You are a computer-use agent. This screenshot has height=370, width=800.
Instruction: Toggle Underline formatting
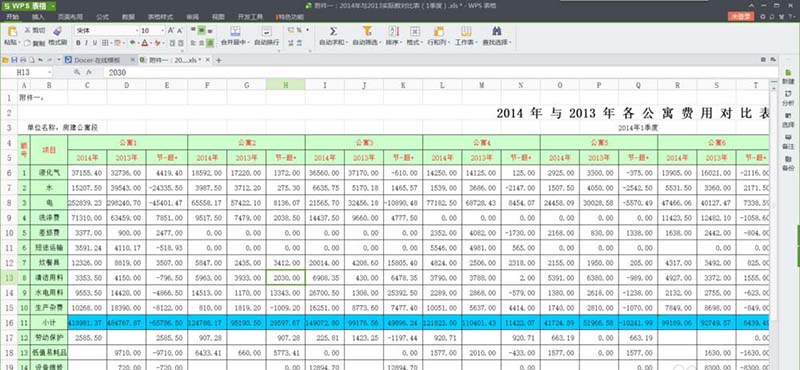pos(95,43)
